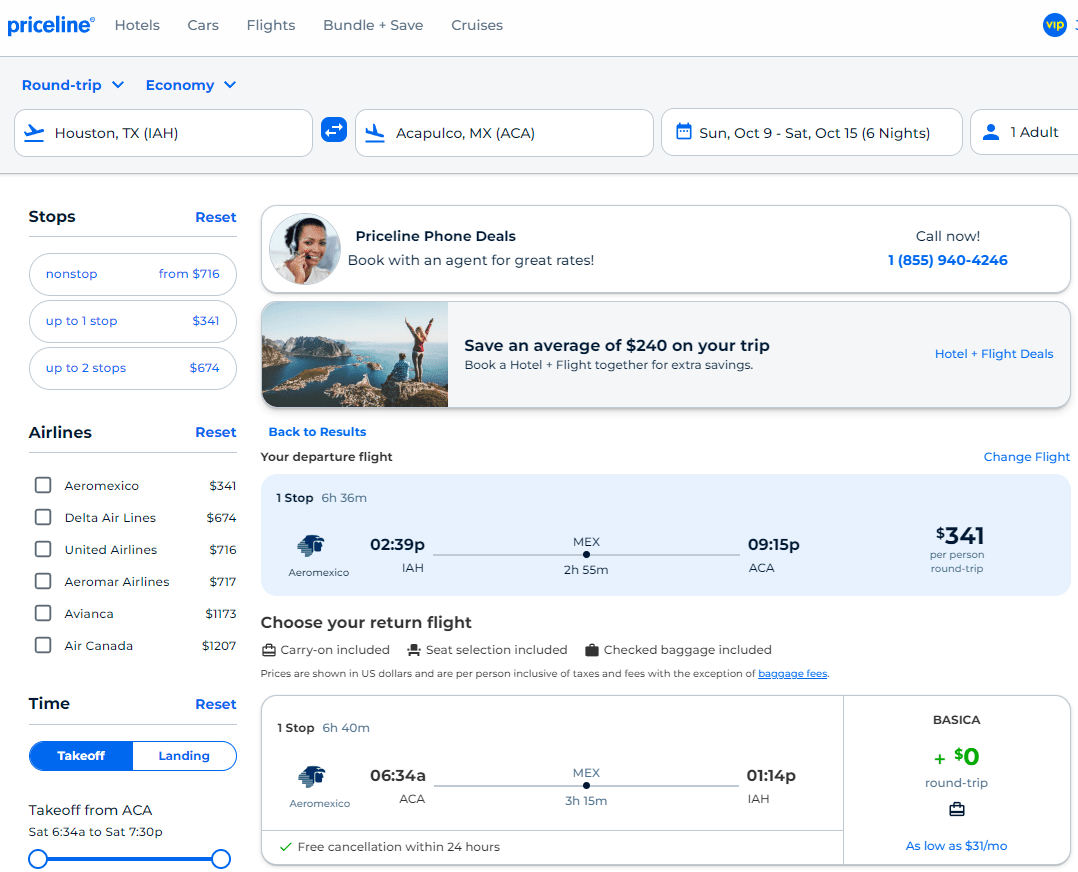
Task: Click As low as $31/mo link
Action: (x=956, y=846)
